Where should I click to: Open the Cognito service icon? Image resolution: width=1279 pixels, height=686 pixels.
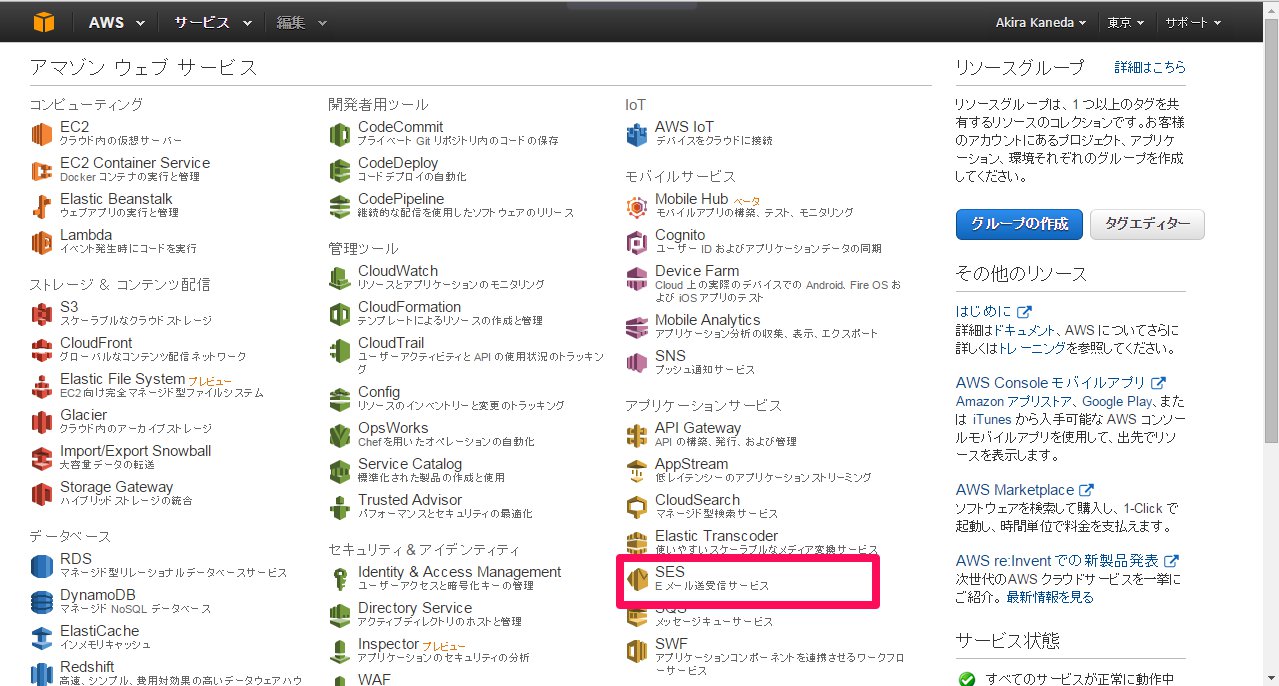point(637,242)
